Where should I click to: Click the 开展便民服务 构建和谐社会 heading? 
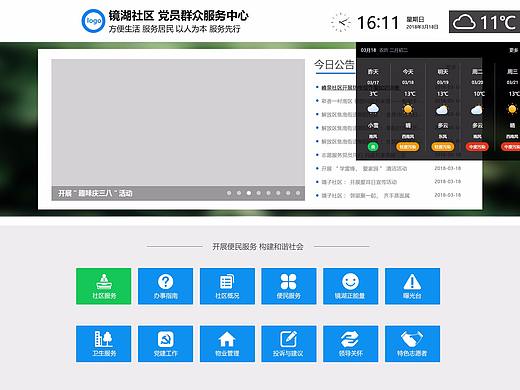pyautogui.click(x=258, y=247)
